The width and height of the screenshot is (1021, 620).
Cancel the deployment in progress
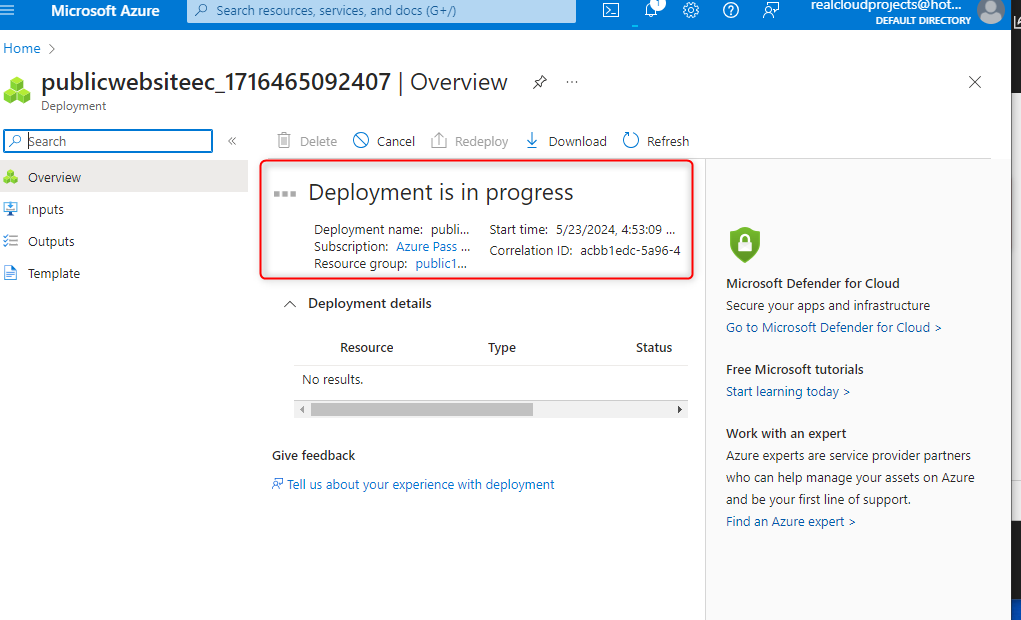(384, 141)
